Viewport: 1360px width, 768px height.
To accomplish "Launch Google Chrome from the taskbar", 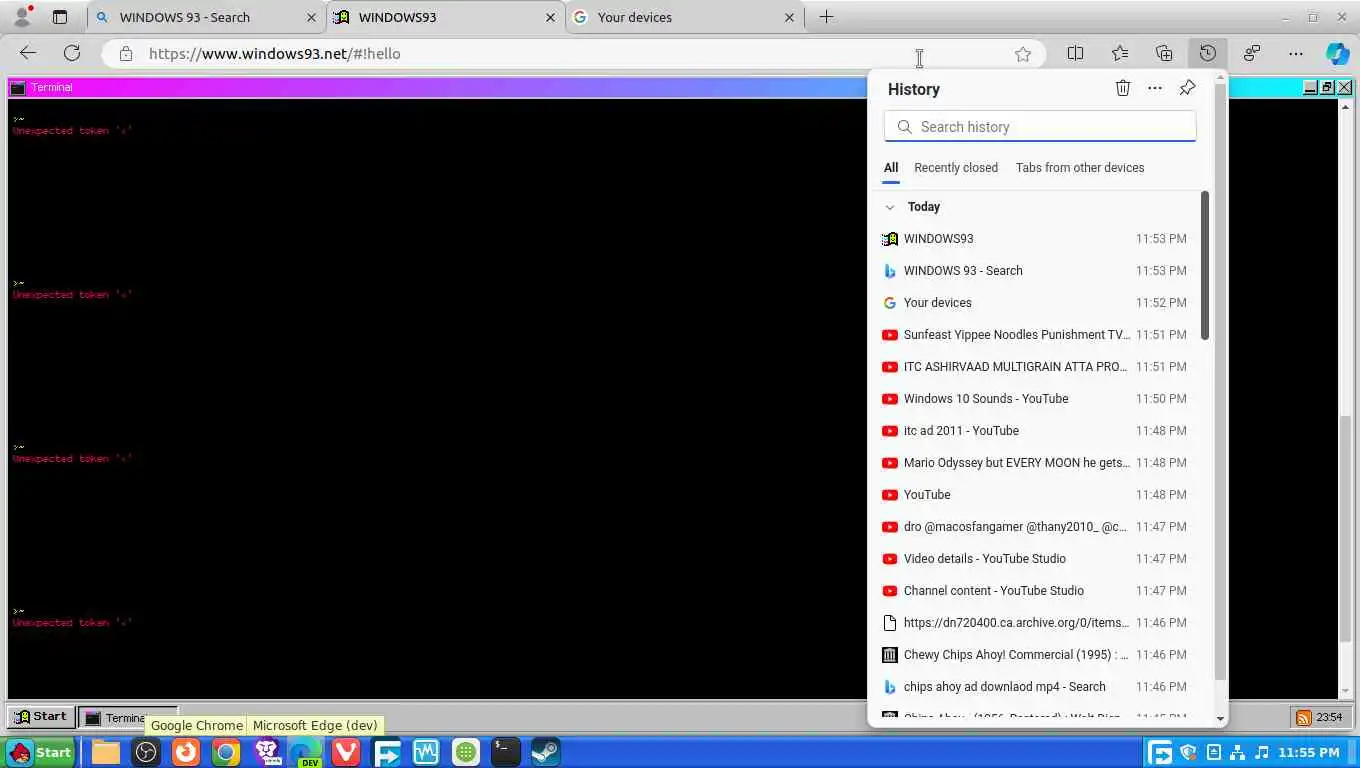I will (x=226, y=752).
